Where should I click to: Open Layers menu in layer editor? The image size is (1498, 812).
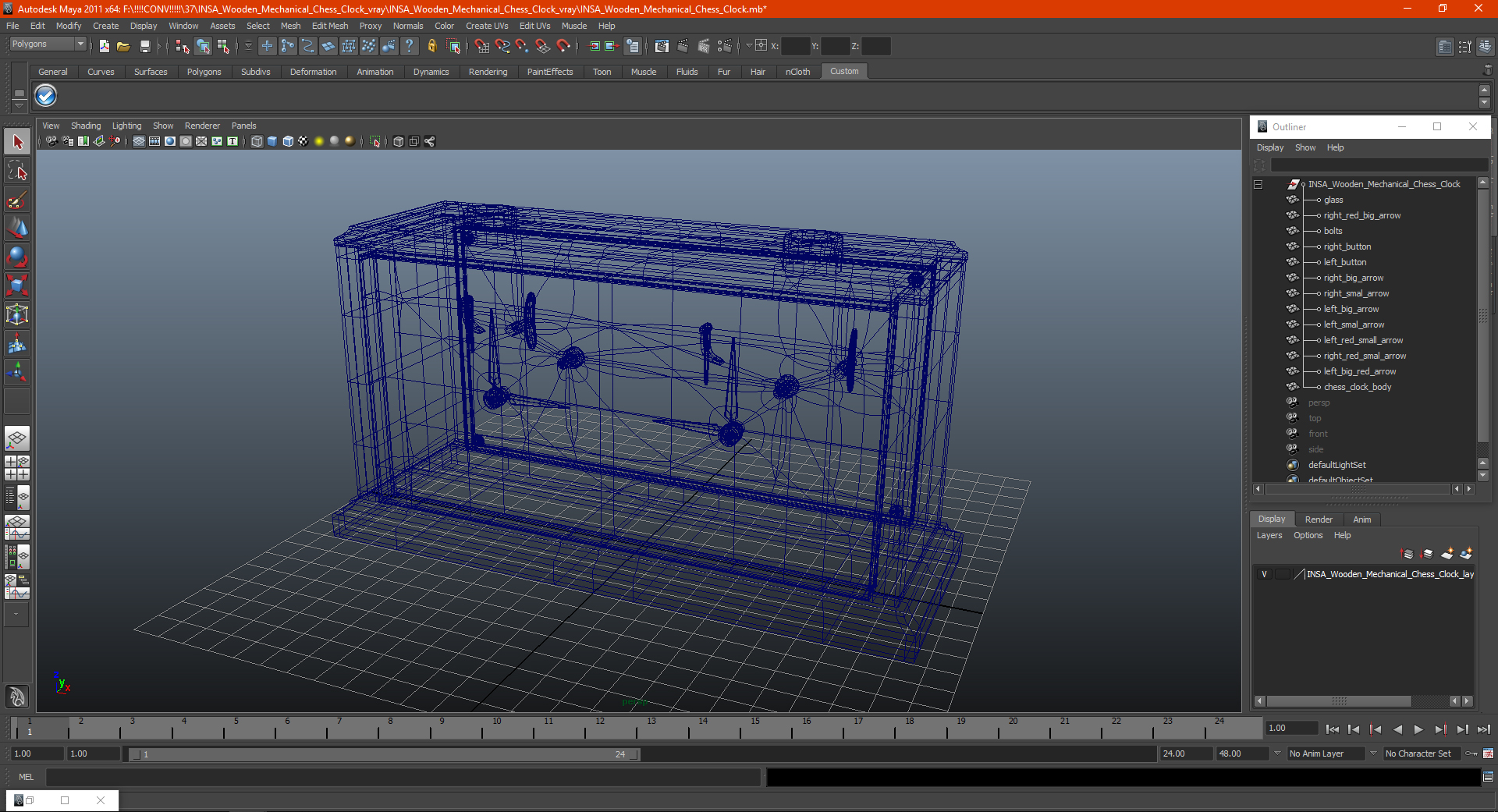(x=1269, y=535)
